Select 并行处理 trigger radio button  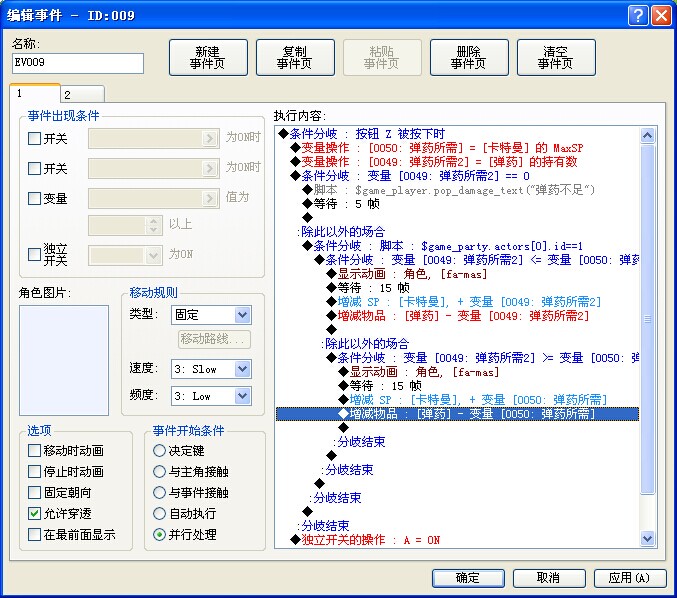159,535
